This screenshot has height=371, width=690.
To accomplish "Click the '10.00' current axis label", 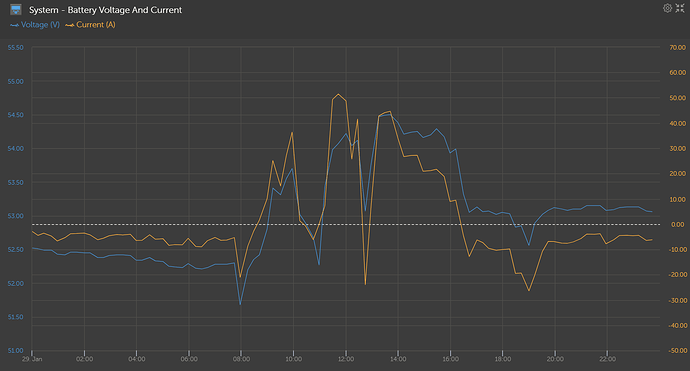I will pyautogui.click(x=678, y=199).
